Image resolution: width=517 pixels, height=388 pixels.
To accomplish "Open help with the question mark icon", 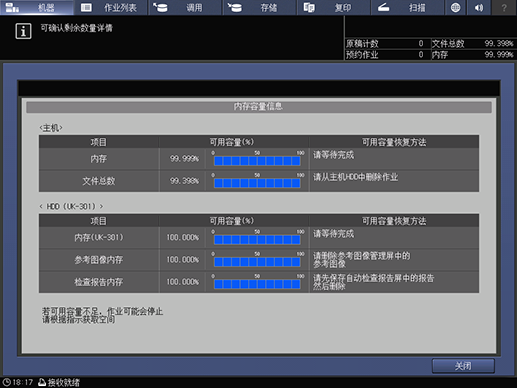I will pos(504,7).
